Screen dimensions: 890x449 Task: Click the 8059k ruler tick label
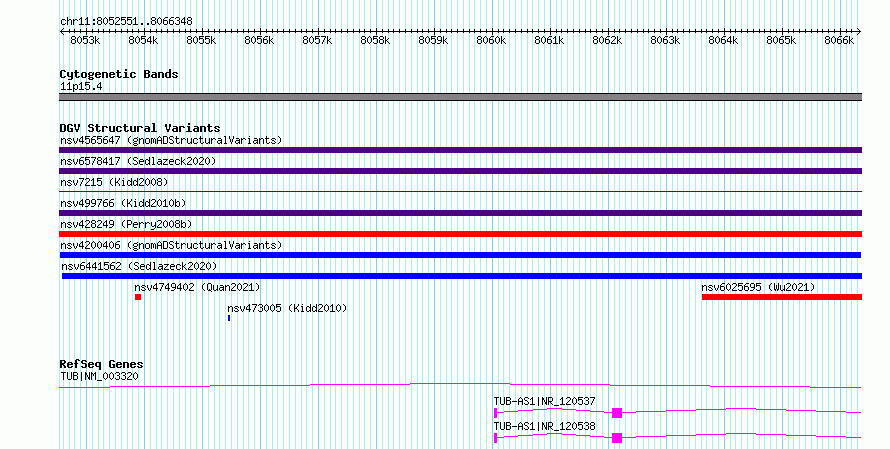click(434, 40)
